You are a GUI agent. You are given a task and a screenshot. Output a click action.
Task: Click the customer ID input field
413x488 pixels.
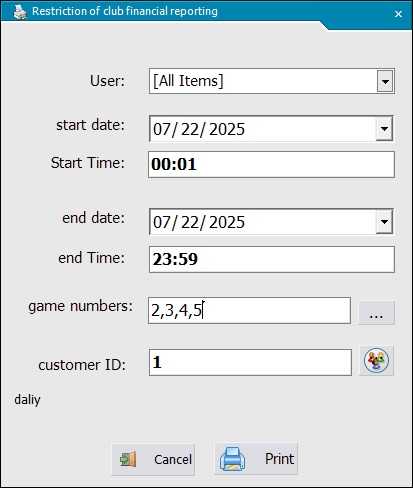click(250, 362)
